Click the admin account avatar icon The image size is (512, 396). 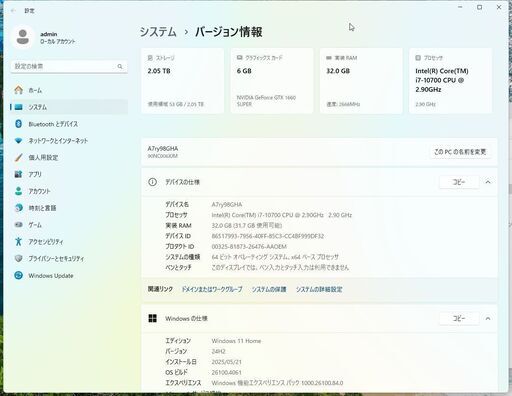click(23, 37)
